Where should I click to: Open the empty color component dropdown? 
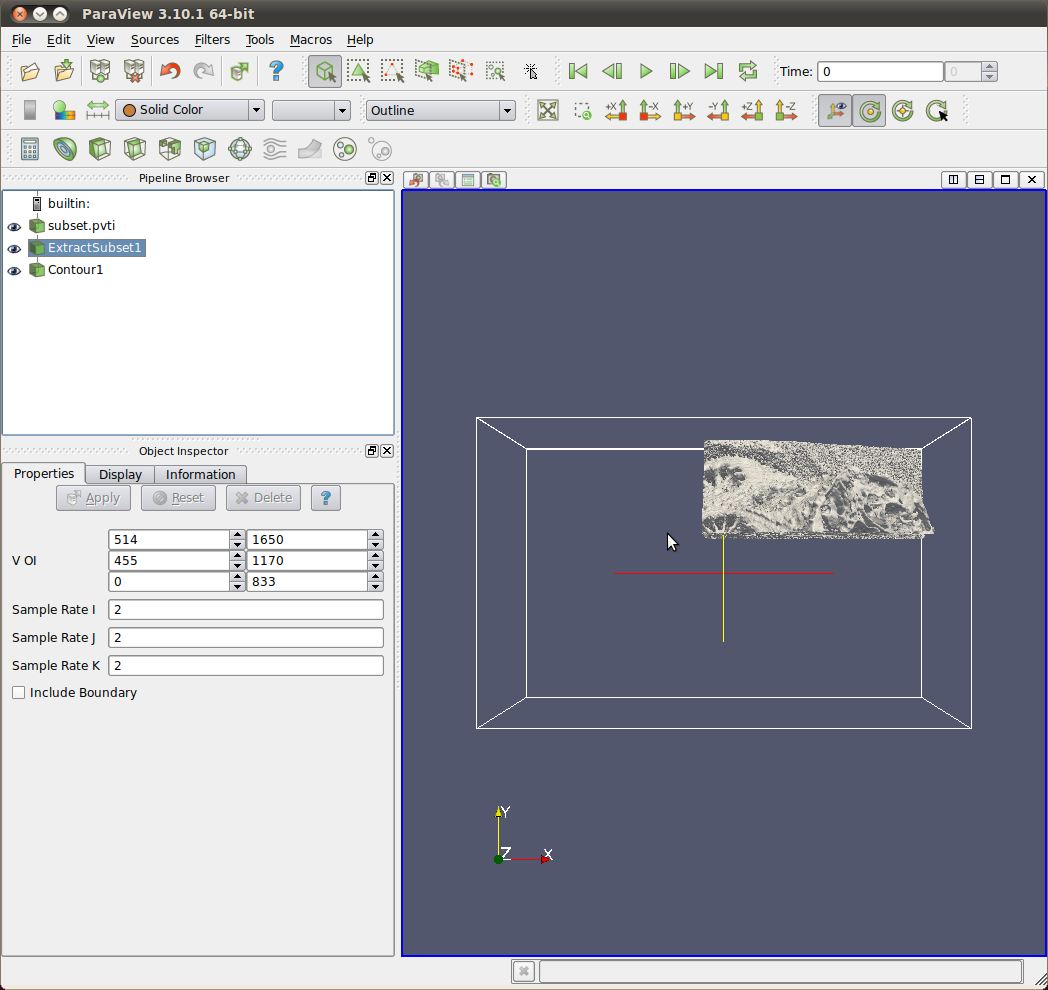311,110
